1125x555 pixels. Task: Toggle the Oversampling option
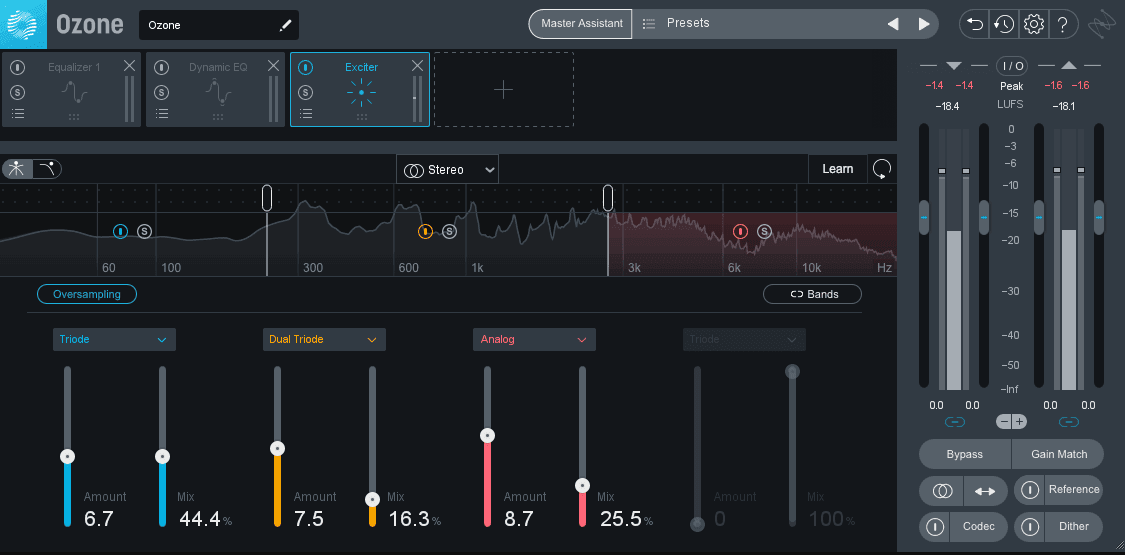(x=87, y=294)
